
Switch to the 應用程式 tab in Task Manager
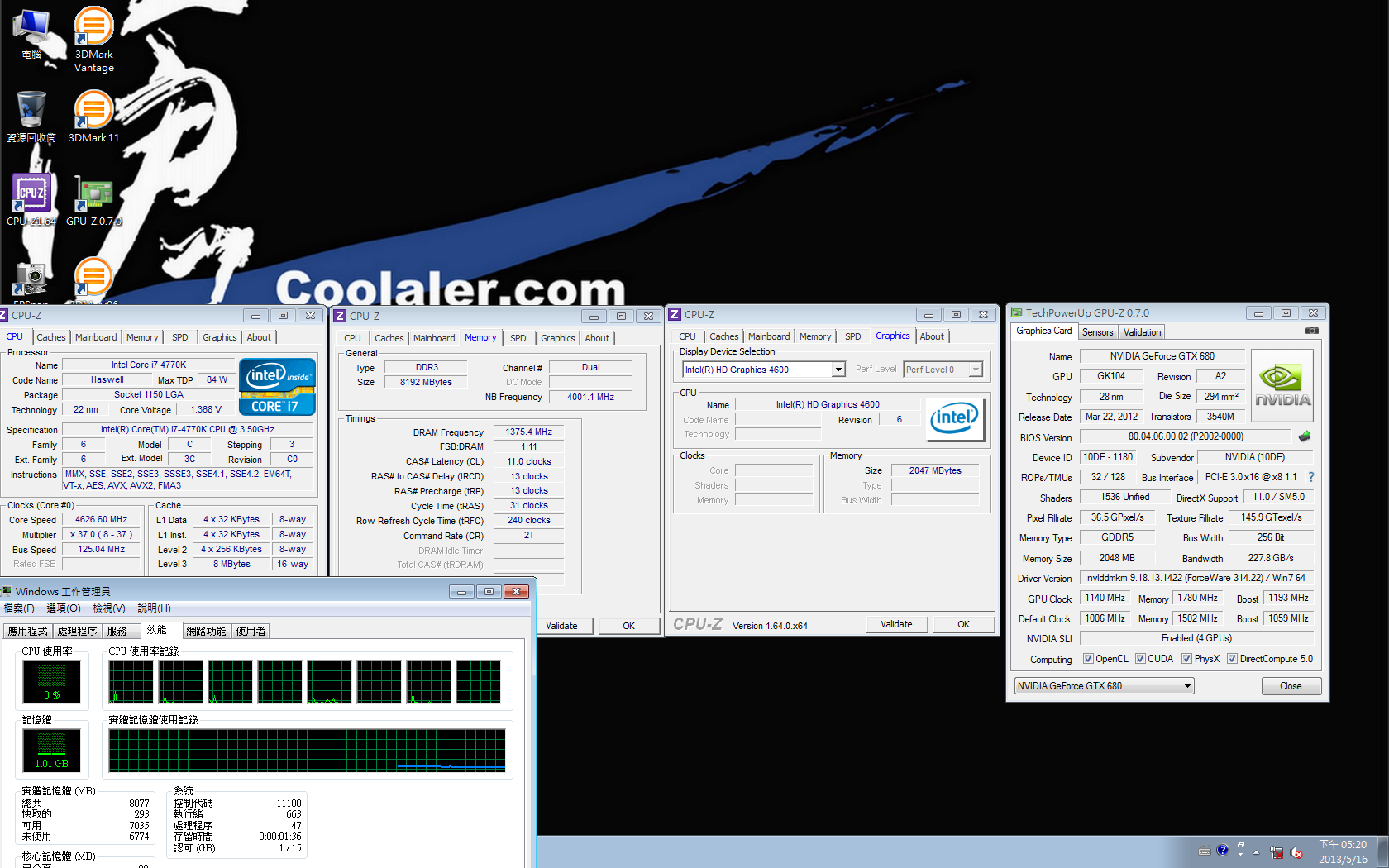(28, 631)
